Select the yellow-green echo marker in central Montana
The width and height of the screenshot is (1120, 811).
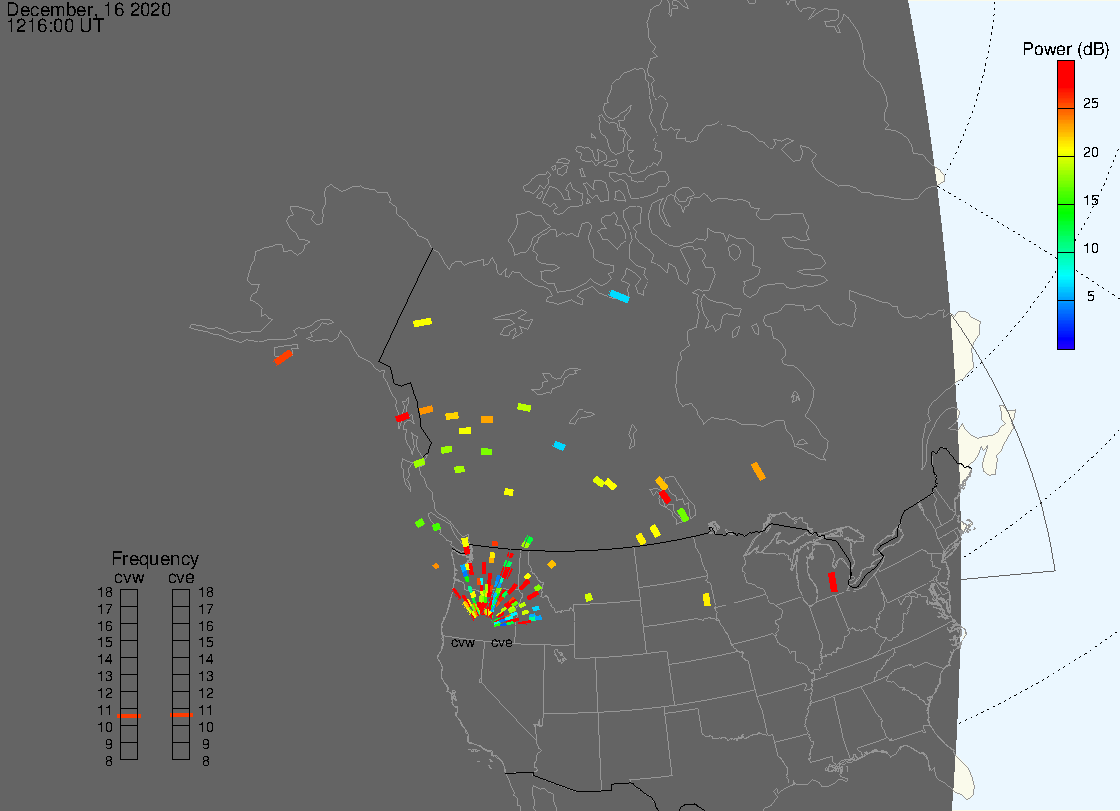tap(589, 597)
